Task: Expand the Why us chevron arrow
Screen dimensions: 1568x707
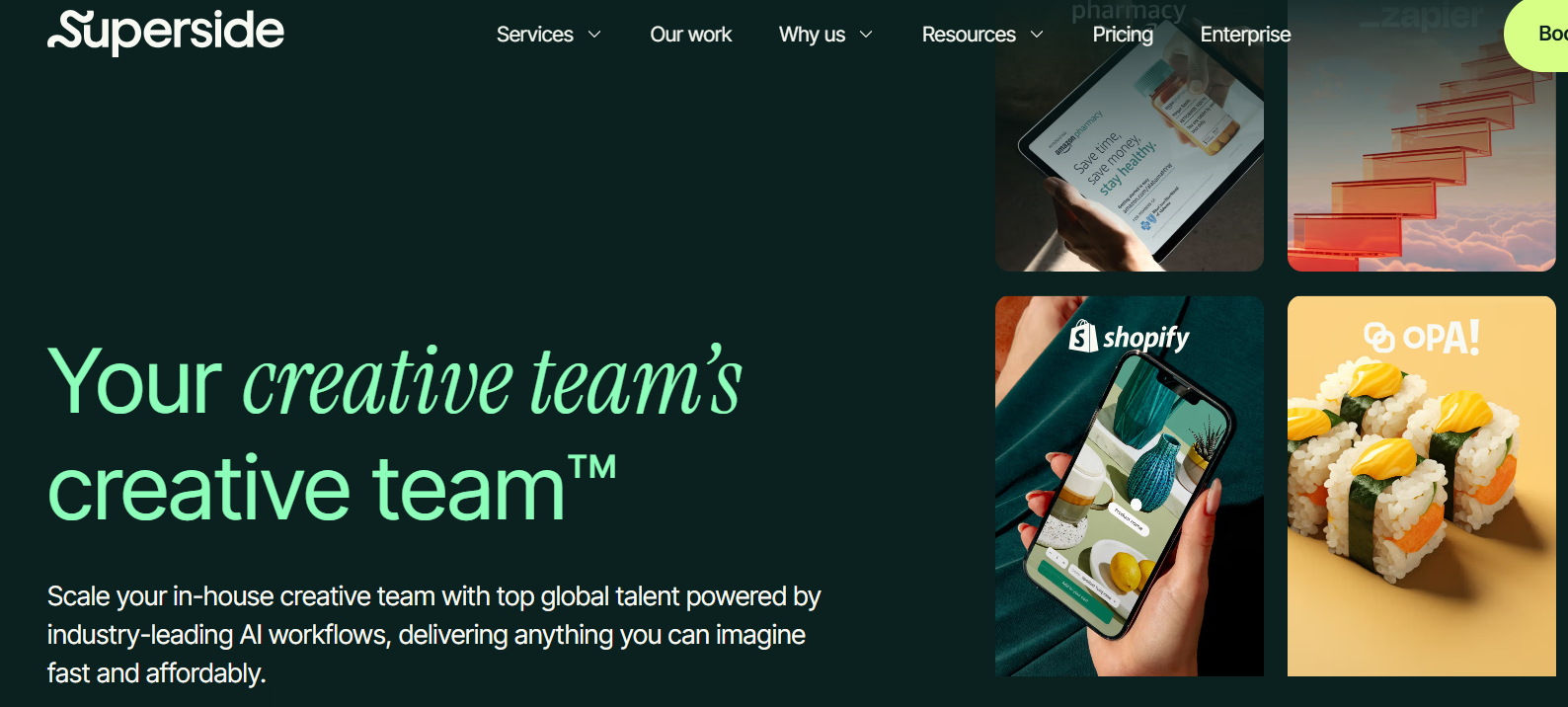Action: [x=866, y=35]
